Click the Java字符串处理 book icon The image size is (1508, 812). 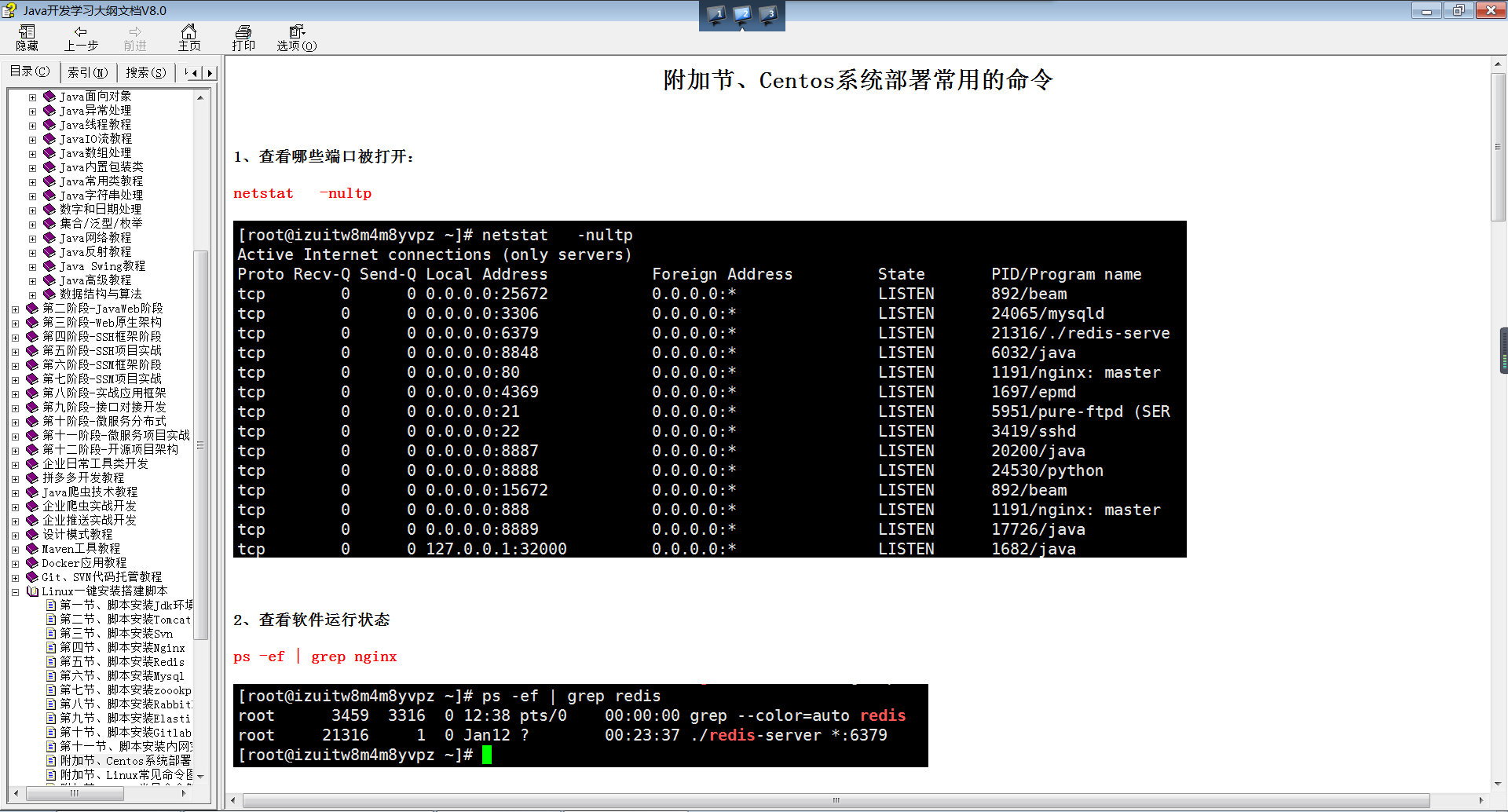[49, 195]
